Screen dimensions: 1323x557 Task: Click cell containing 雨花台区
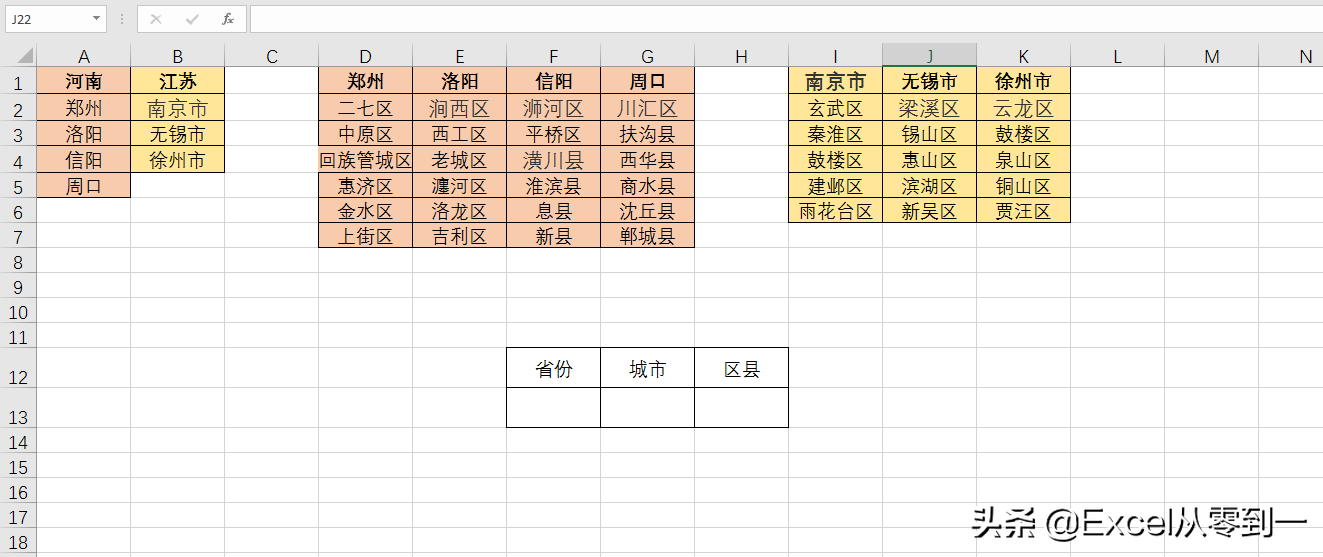(x=835, y=210)
